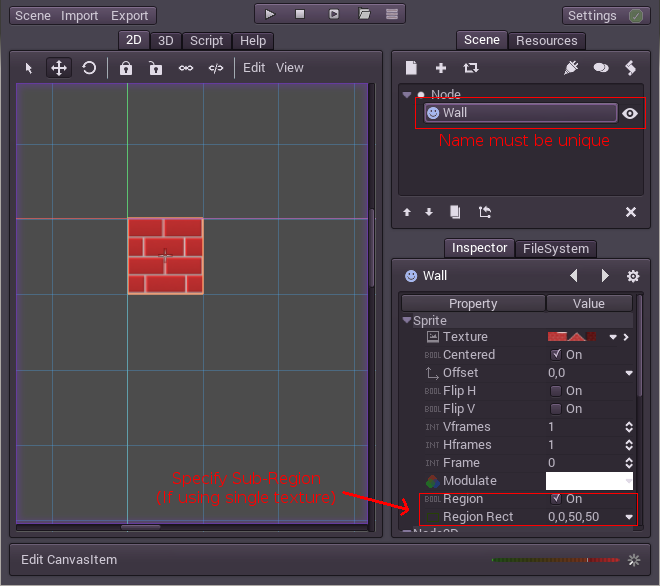Viewport: 660px width, 586px height.
Task: Click the Texture preview thumbnail
Action: point(572,337)
